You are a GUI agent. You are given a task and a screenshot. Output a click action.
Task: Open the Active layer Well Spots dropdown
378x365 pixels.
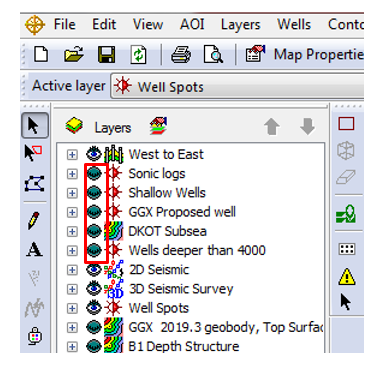[x=237, y=86]
